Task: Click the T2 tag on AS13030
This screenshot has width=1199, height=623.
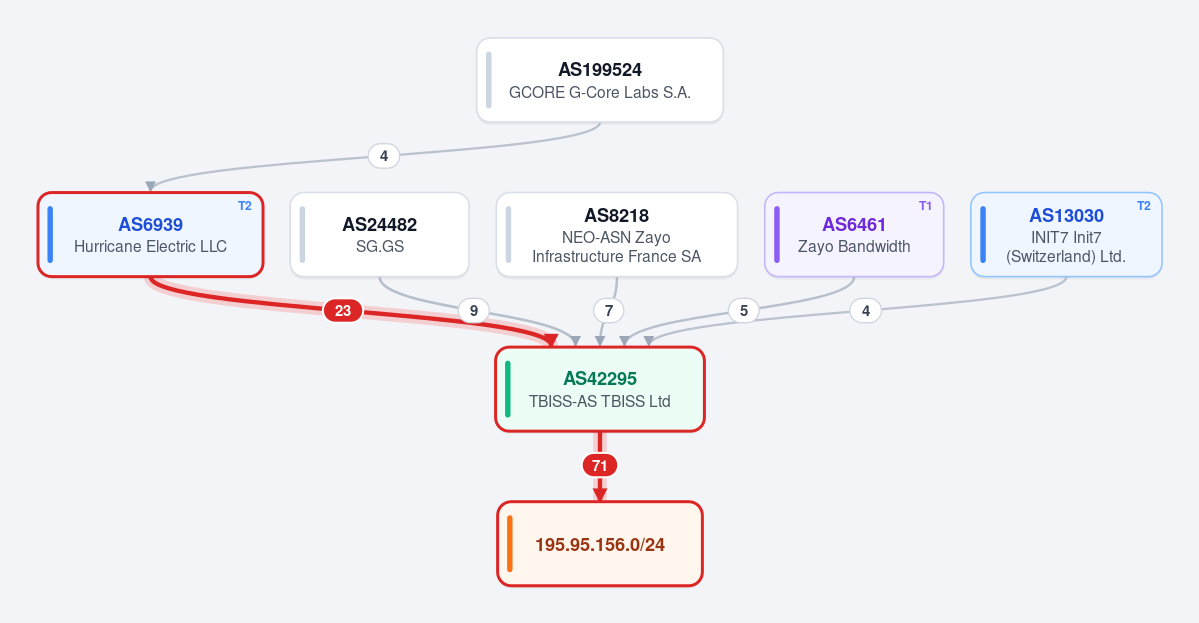Action: (1143, 206)
